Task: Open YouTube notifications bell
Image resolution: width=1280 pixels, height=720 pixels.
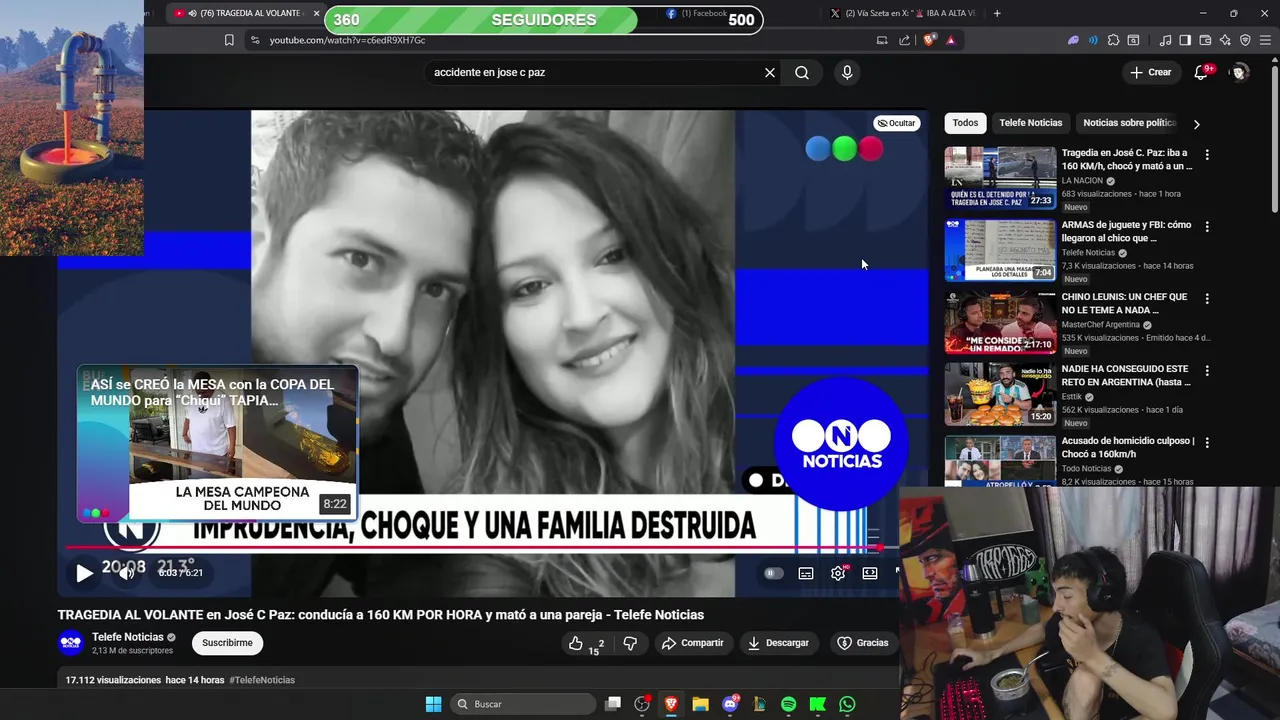Action: [1202, 72]
